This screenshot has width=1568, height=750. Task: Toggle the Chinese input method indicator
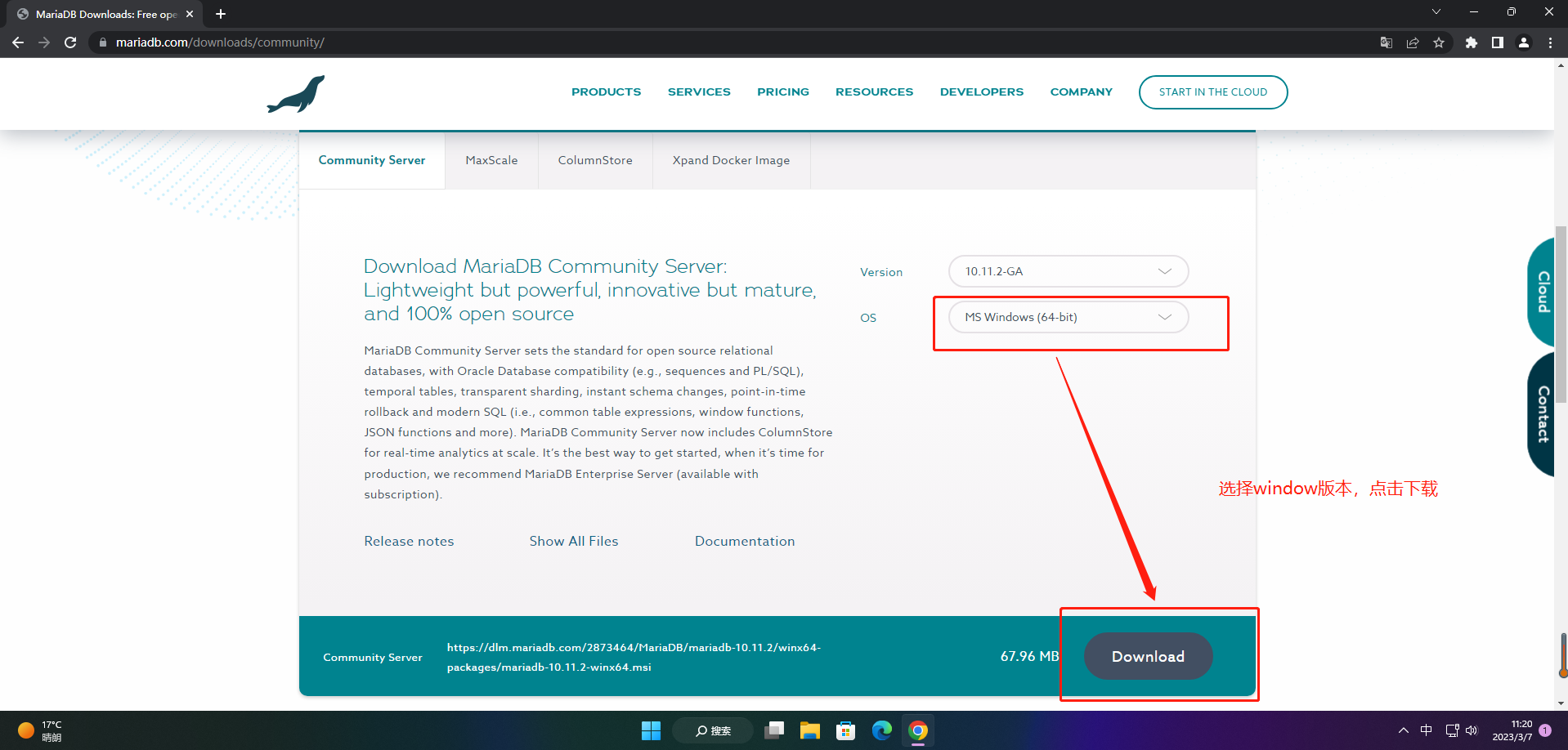[x=1427, y=730]
